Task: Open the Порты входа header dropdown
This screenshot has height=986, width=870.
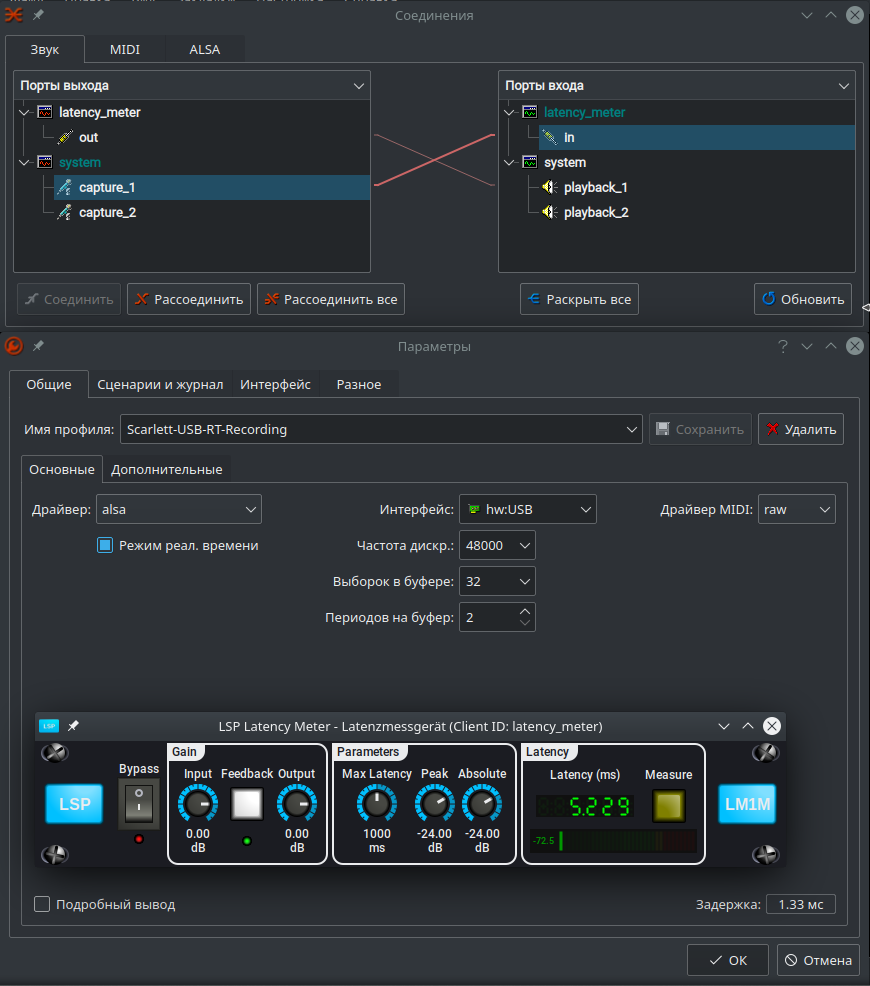Action: click(x=844, y=86)
